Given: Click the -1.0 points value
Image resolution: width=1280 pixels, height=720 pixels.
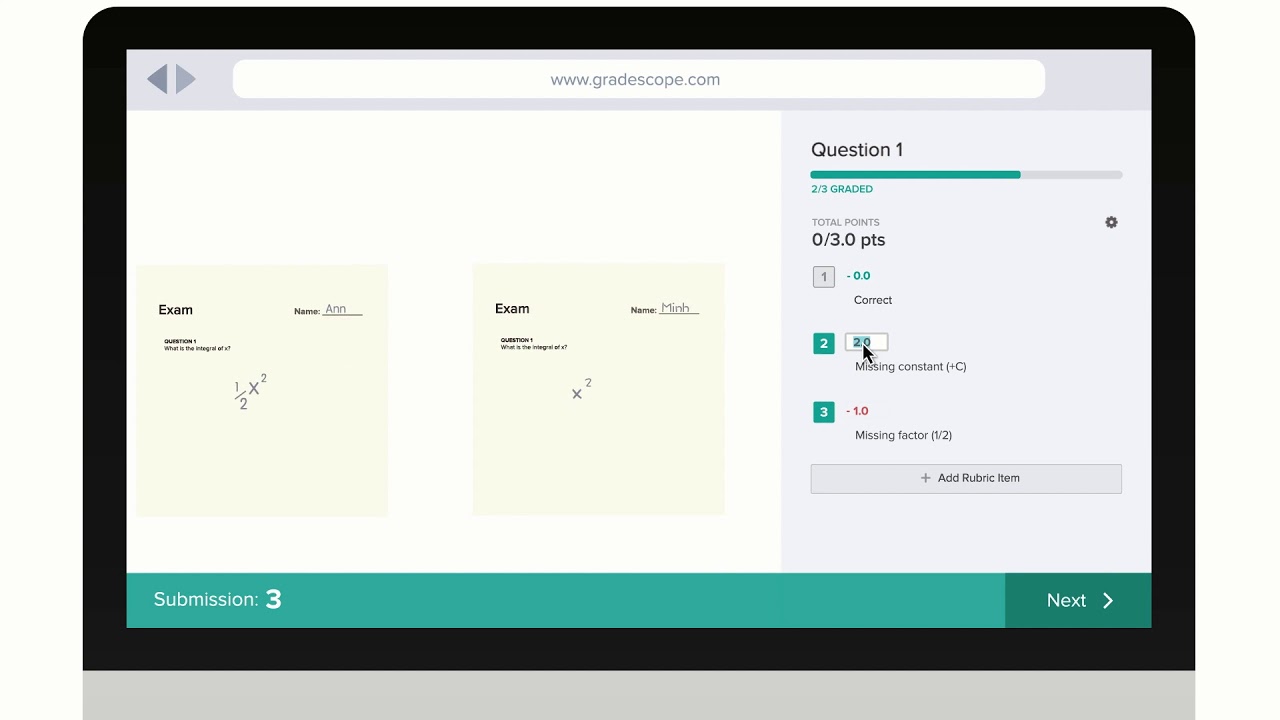Looking at the screenshot, I should pyautogui.click(x=857, y=411).
